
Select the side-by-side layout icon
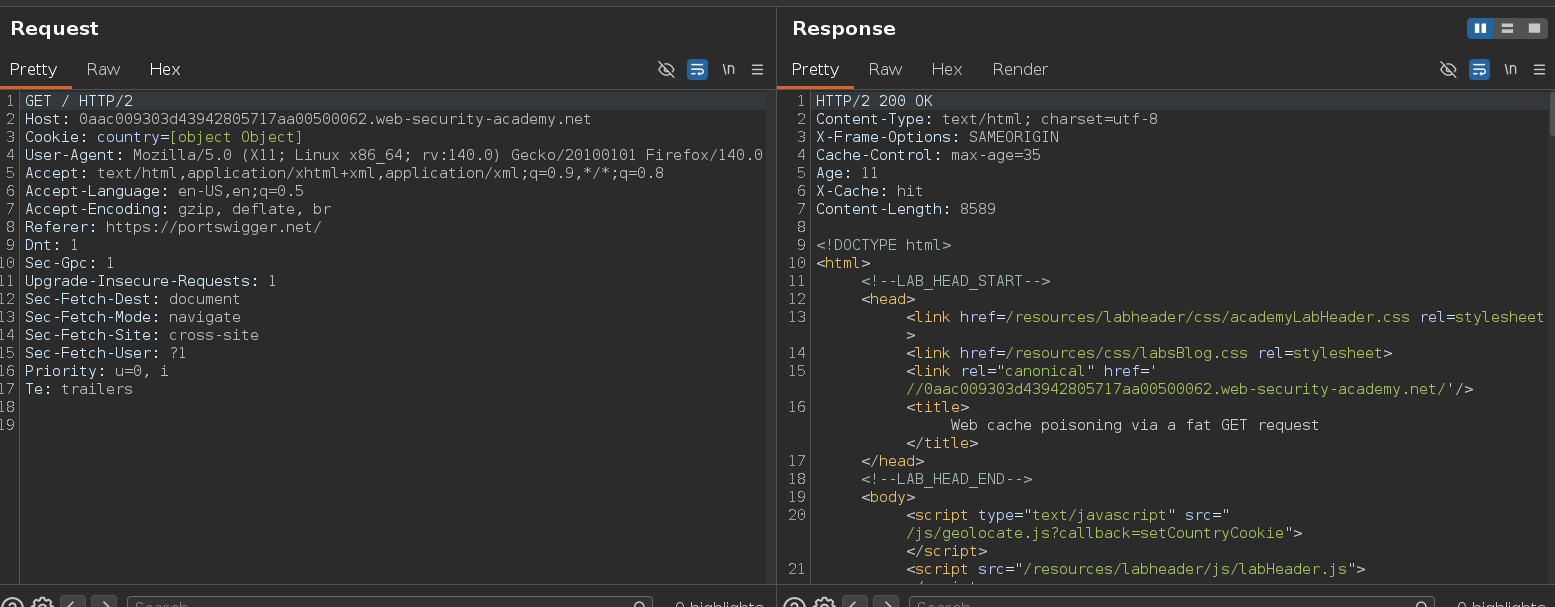point(1480,28)
